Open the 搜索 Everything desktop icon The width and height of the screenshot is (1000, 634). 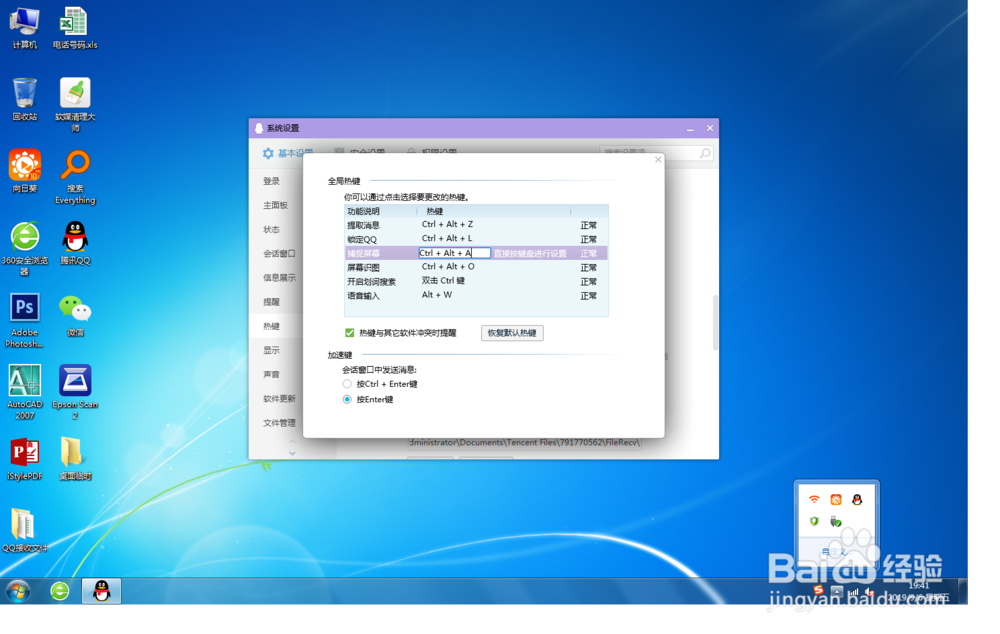click(75, 177)
